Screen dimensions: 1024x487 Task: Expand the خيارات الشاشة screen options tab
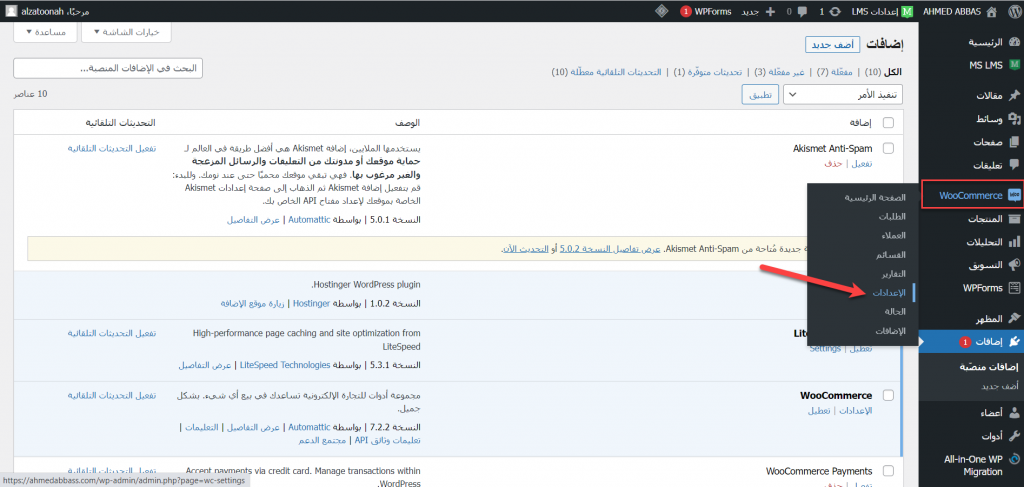point(126,32)
